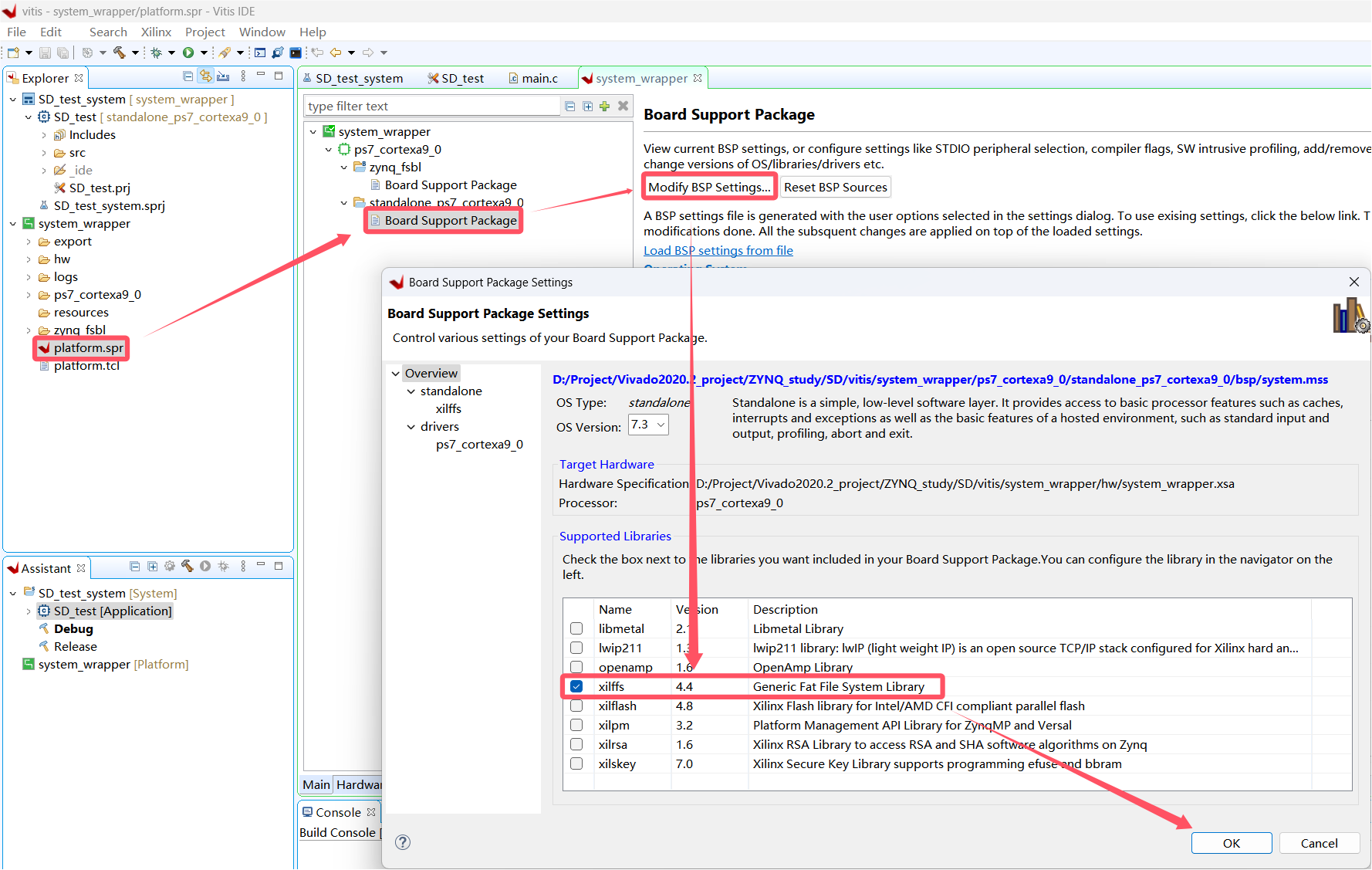
Task: Switch to the main.c editor tab
Action: (x=532, y=78)
